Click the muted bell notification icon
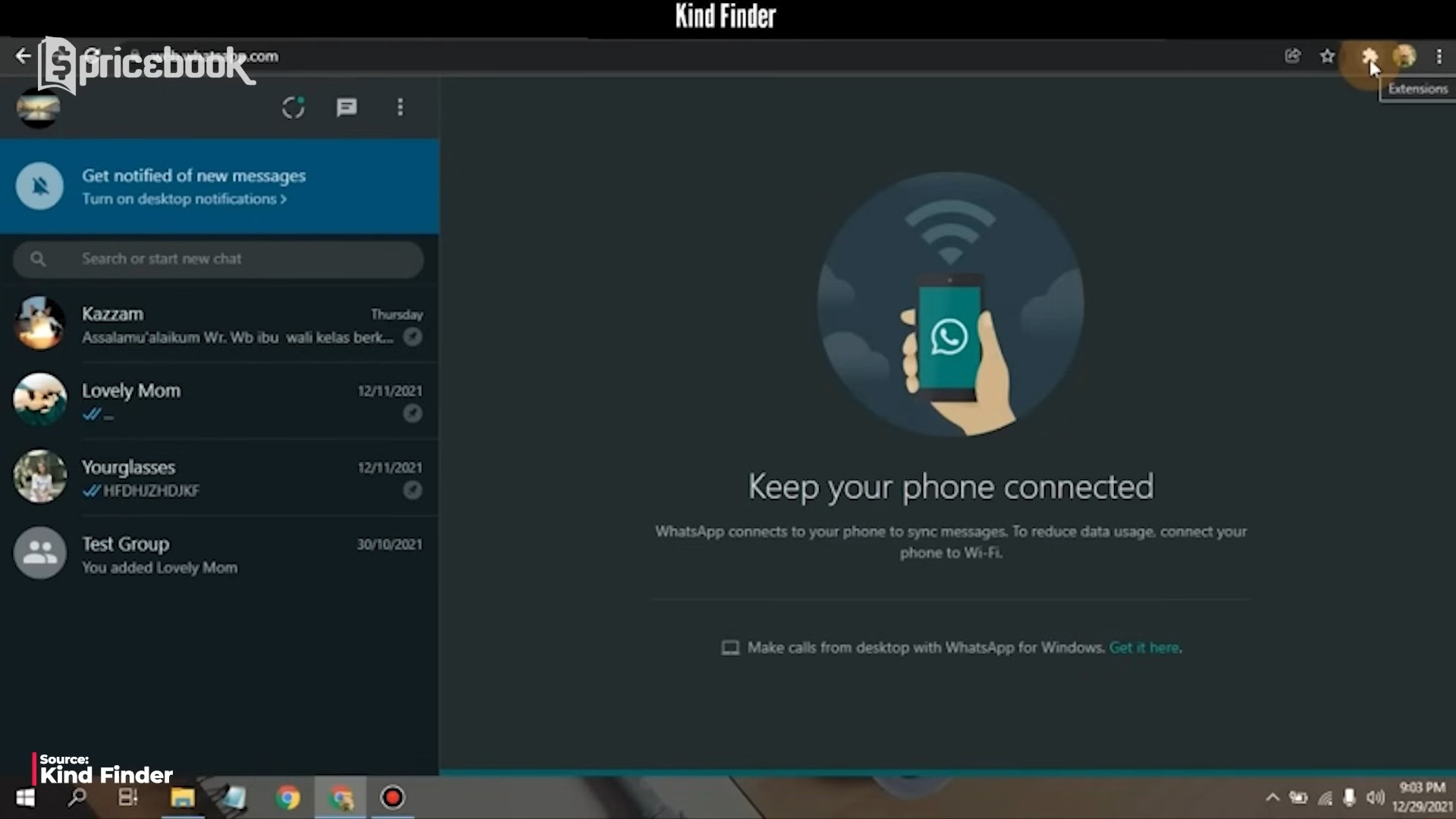The image size is (1456, 819). coord(39,186)
